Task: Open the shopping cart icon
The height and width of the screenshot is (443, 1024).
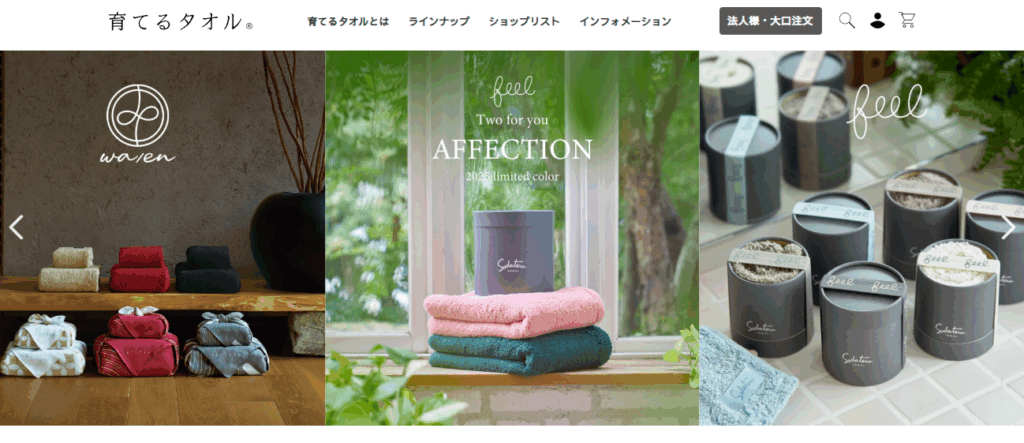Action: coord(906,20)
